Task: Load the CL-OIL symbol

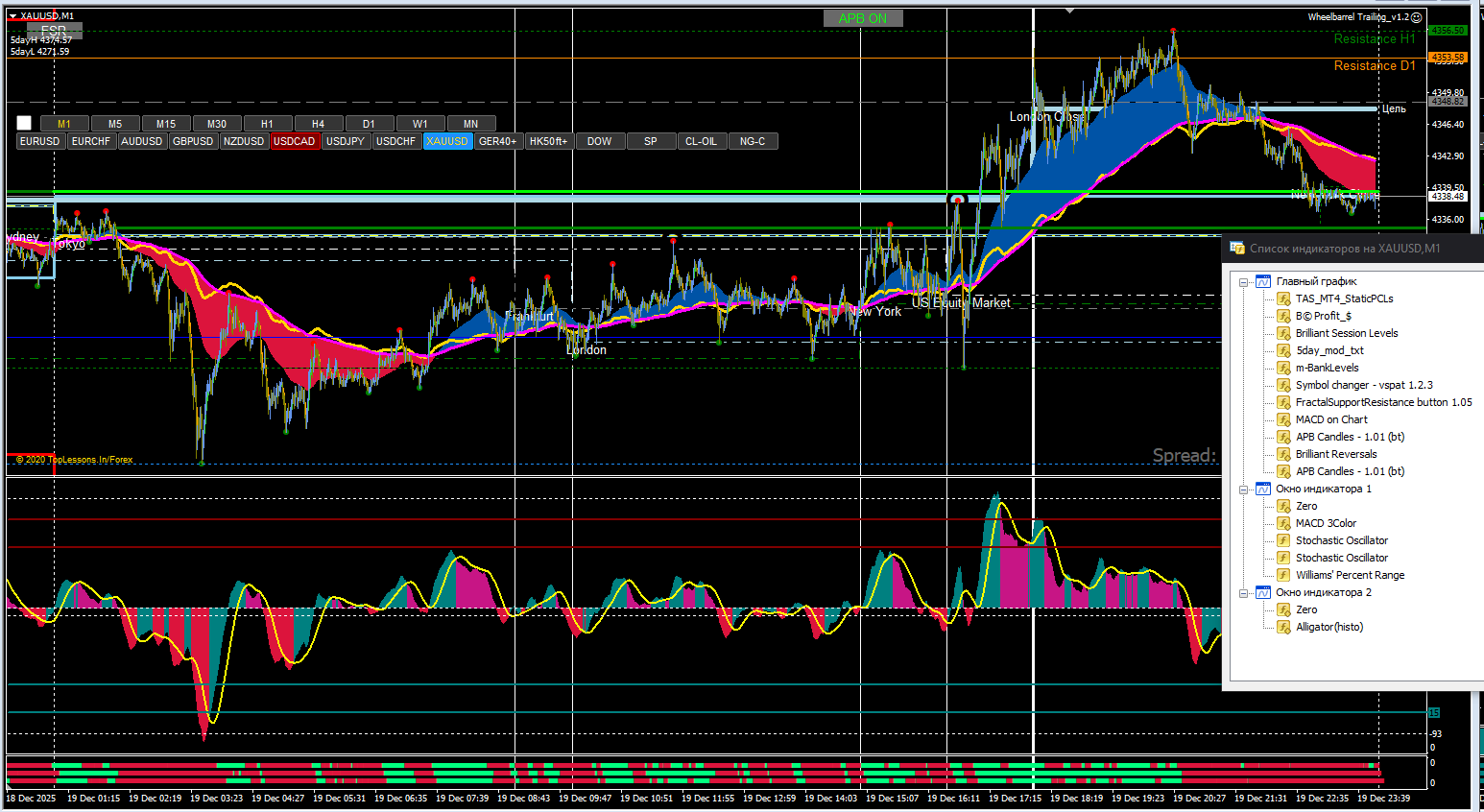Action: pyautogui.click(x=702, y=141)
